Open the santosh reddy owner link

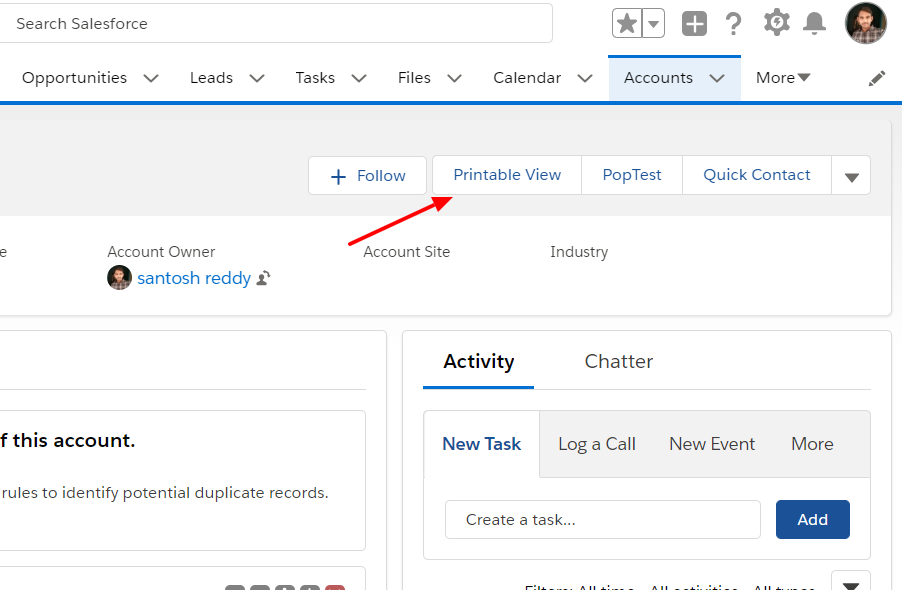[194, 278]
